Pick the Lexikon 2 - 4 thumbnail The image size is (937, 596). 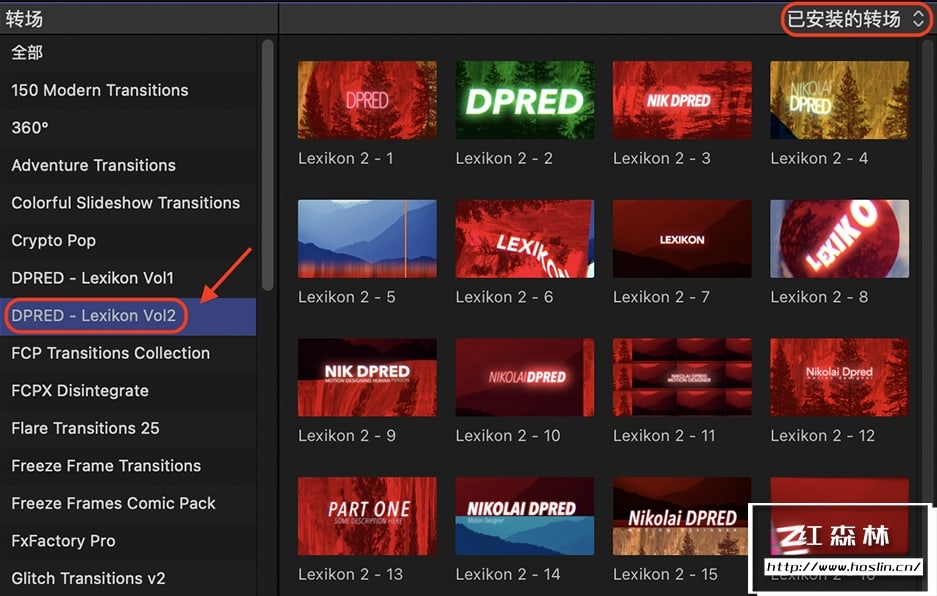(840, 100)
